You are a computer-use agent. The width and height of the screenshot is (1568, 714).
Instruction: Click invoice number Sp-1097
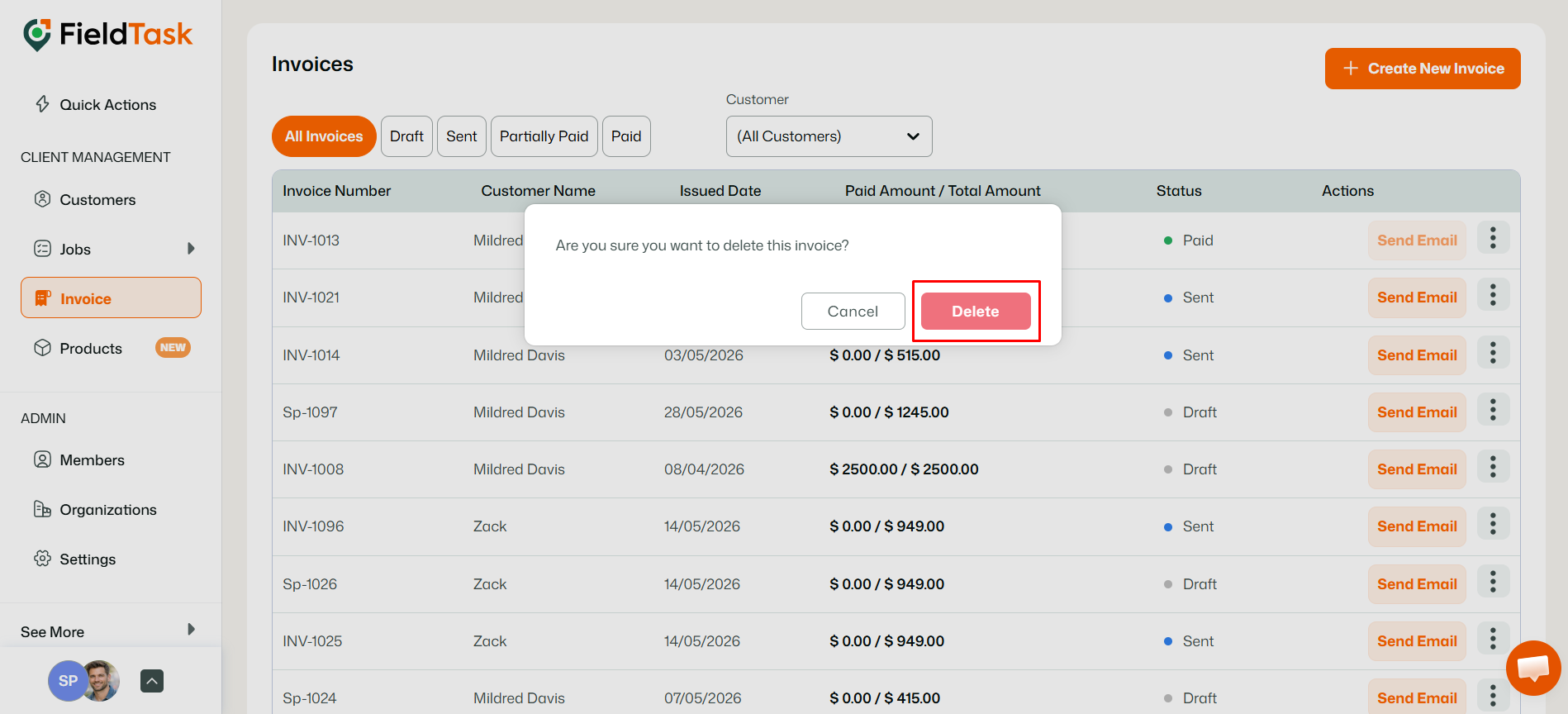310,412
